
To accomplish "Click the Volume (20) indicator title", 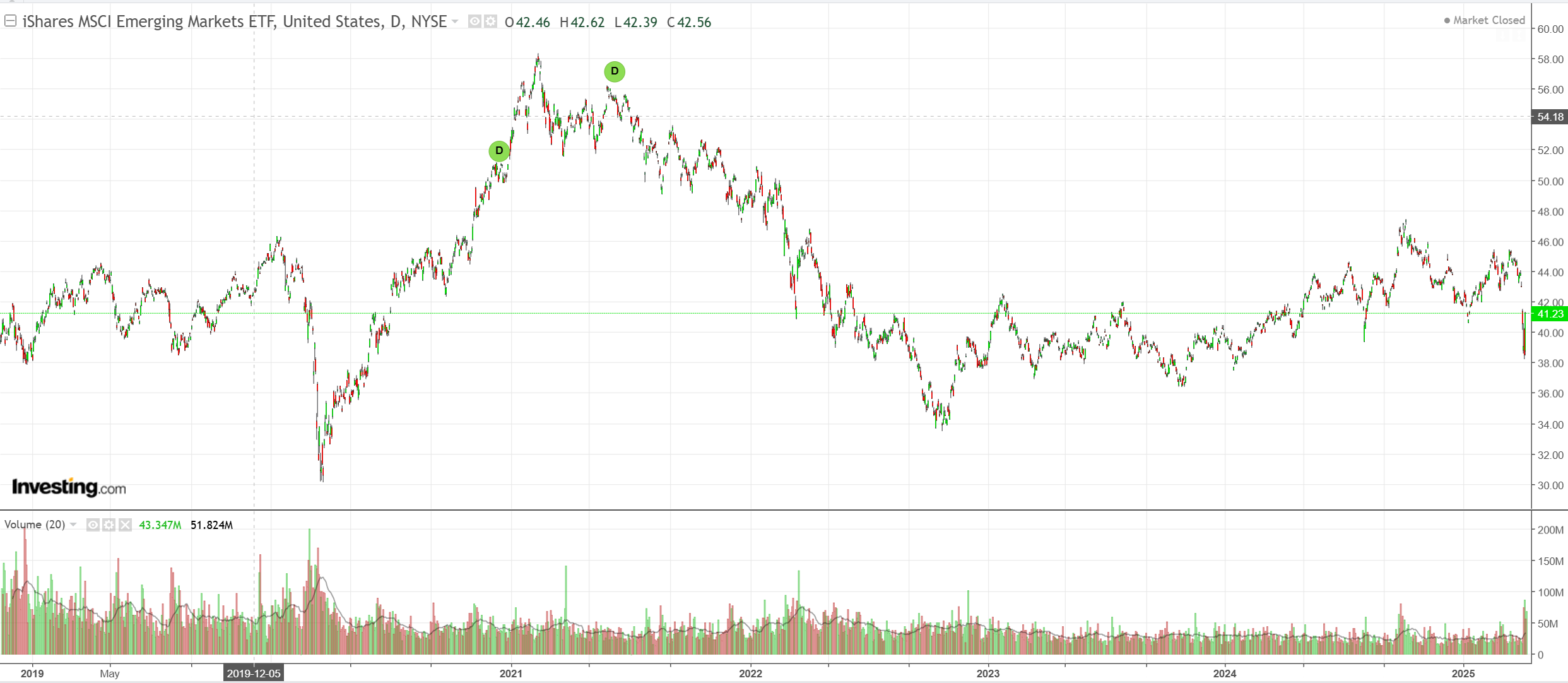I will tap(35, 525).
